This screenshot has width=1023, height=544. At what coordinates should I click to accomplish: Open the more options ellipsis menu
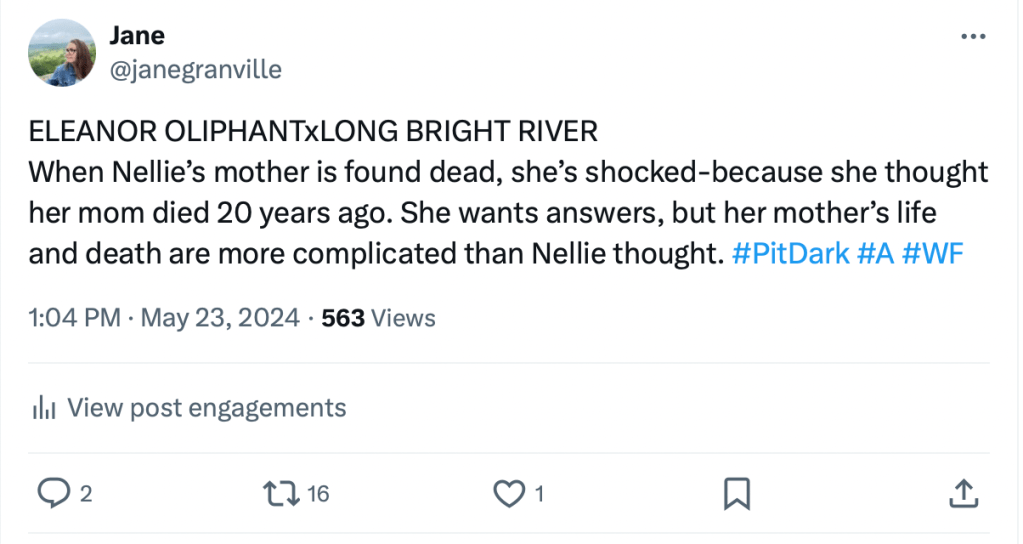(972, 37)
